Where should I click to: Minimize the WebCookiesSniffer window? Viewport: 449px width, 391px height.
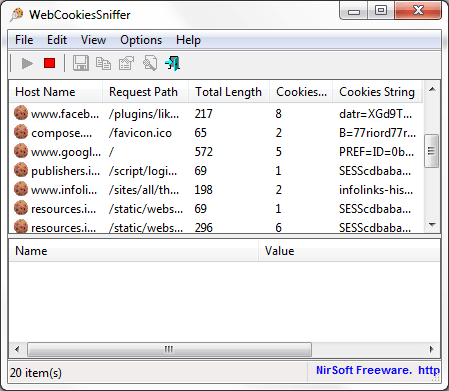(x=354, y=11)
